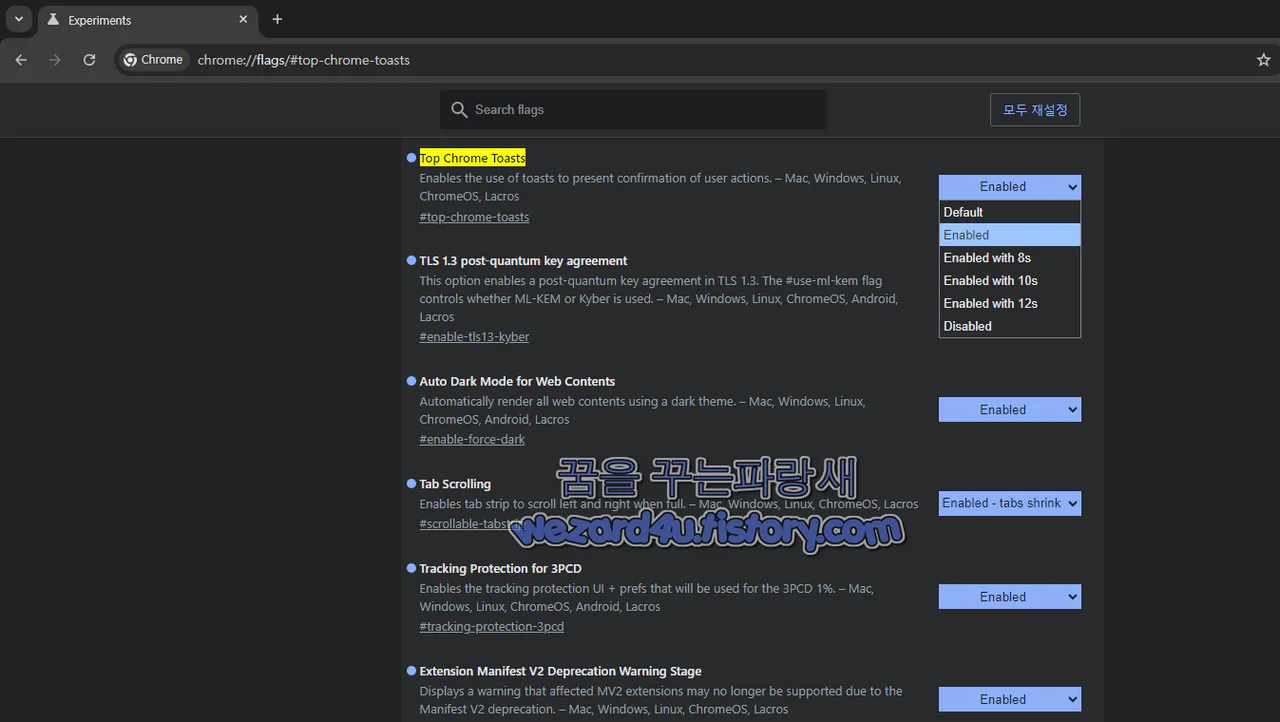This screenshot has height=722, width=1280.
Task: Click the magnifier icon in Search flags
Action: [x=459, y=110]
